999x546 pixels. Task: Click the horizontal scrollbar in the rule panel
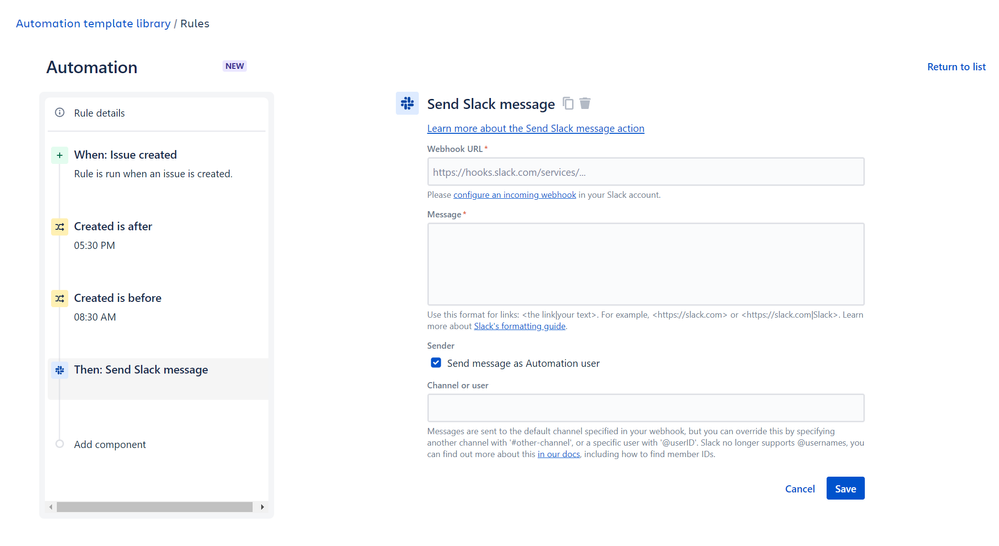[154, 507]
